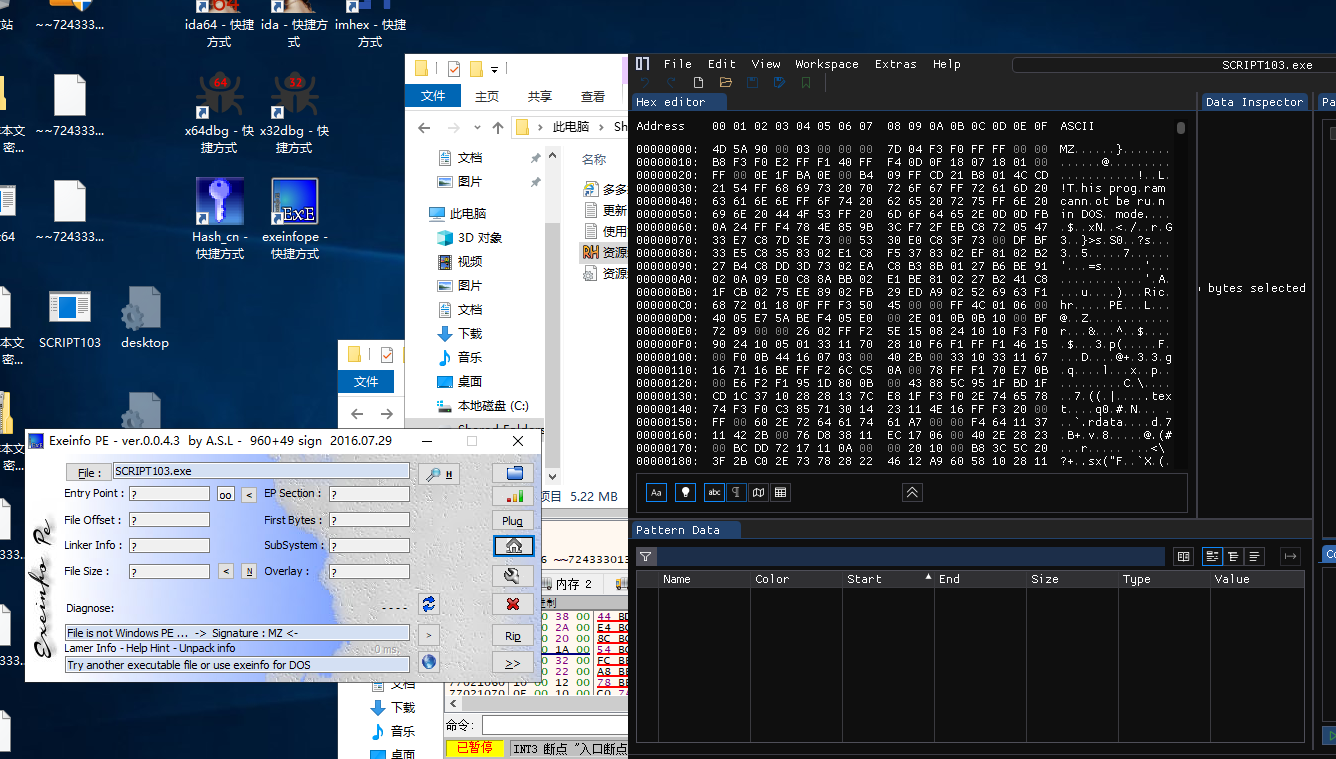Click the red X exit button in Exeinfo PE

[513, 603]
